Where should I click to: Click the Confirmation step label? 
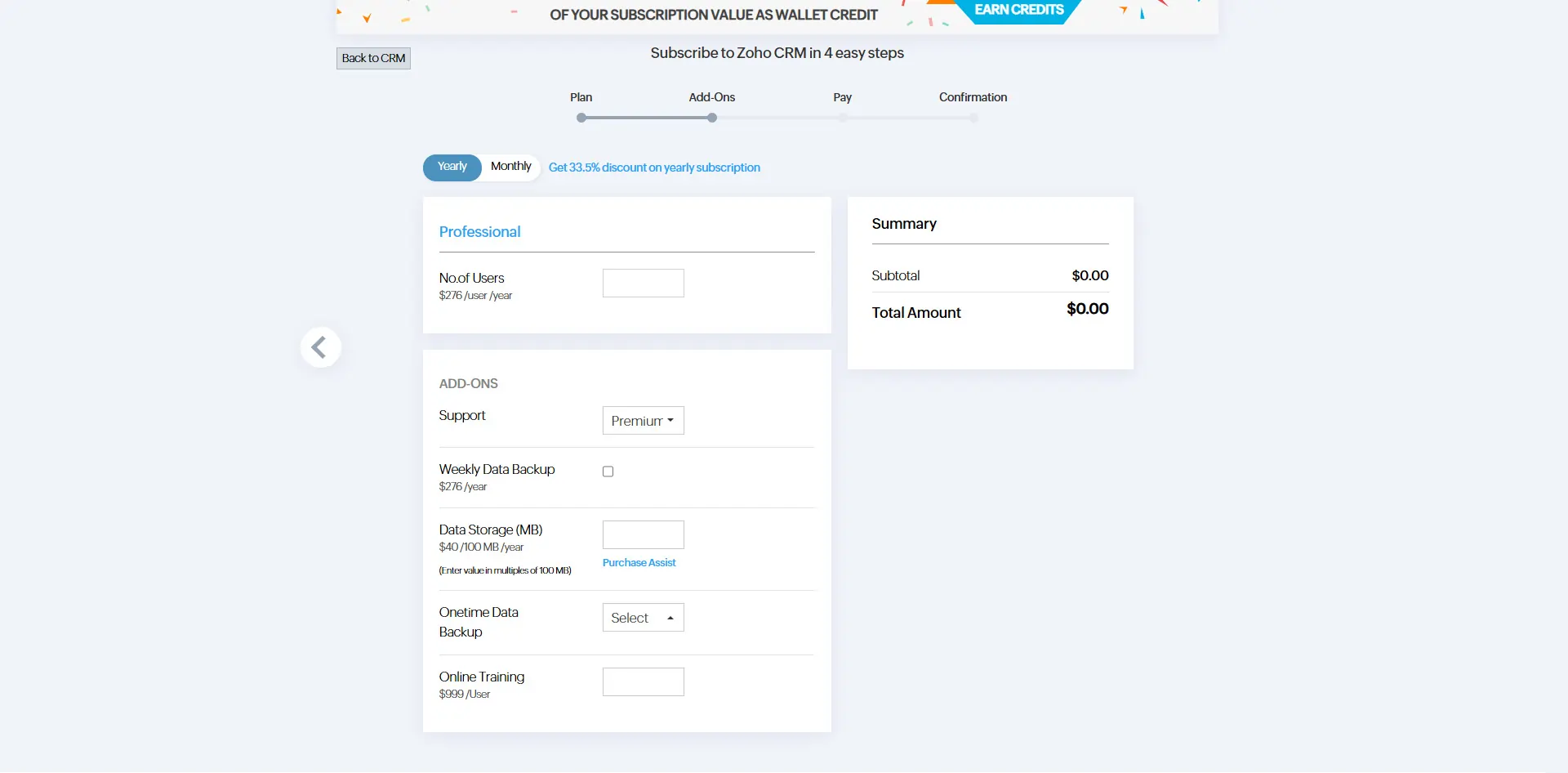click(973, 97)
